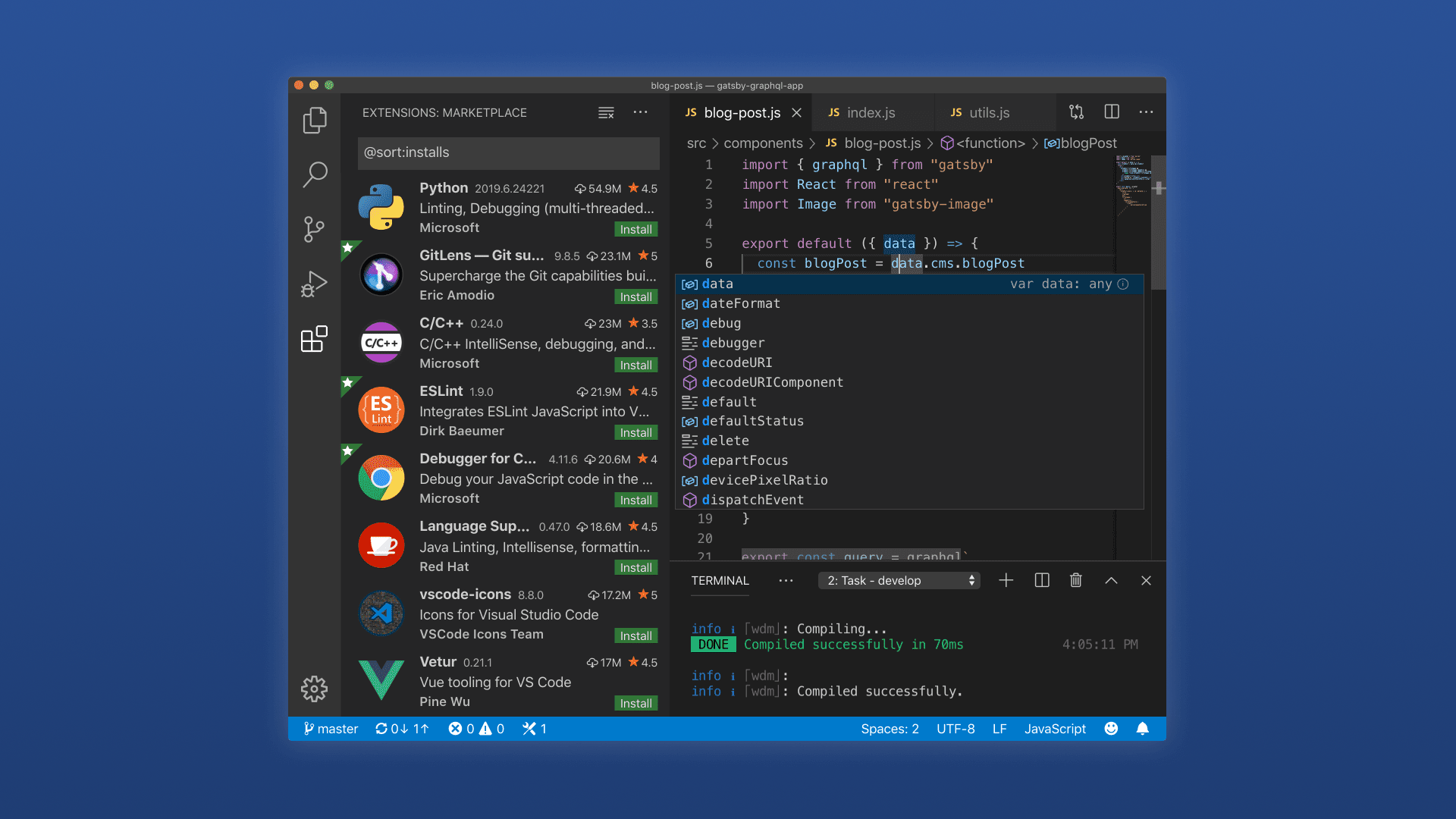Click the filter extensions icon

click(606, 112)
